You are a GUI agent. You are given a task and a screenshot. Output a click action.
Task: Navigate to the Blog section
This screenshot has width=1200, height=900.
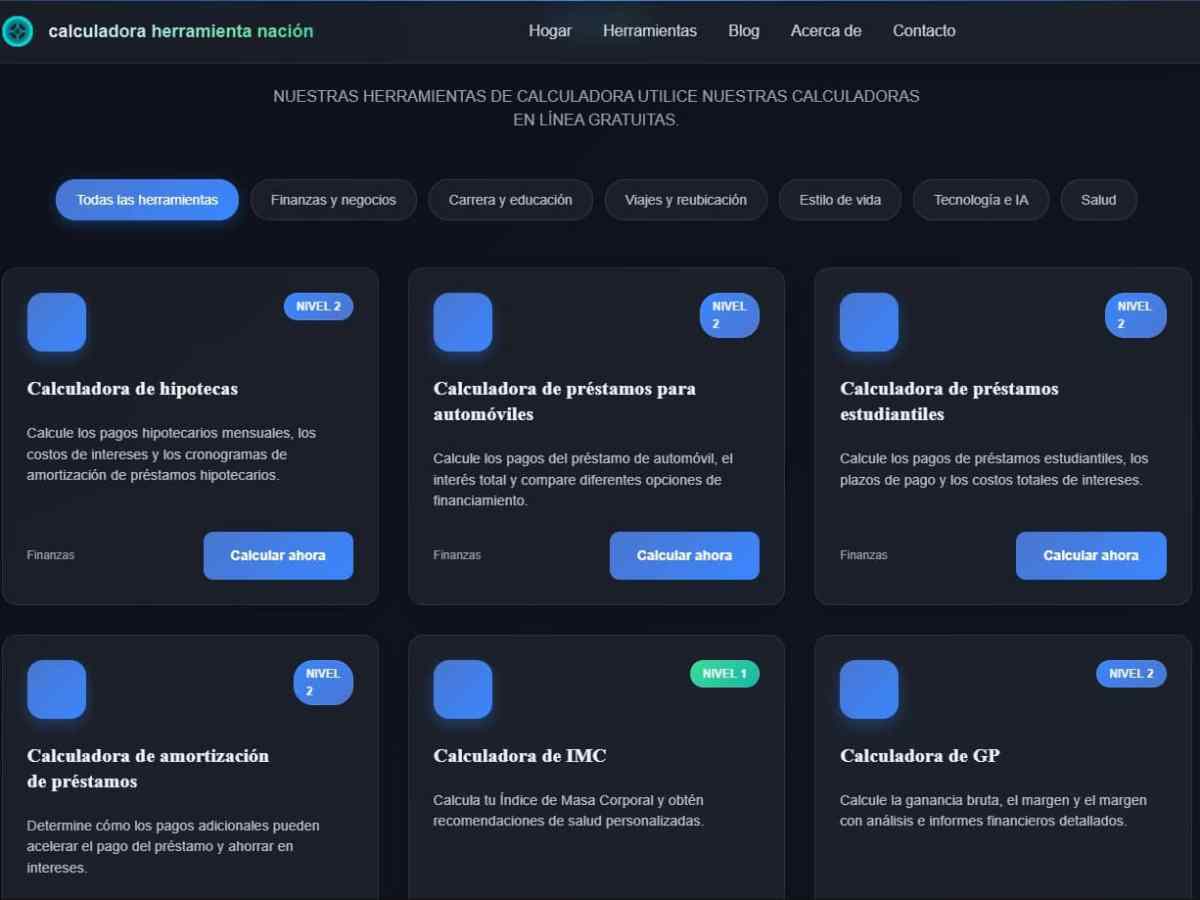click(744, 31)
